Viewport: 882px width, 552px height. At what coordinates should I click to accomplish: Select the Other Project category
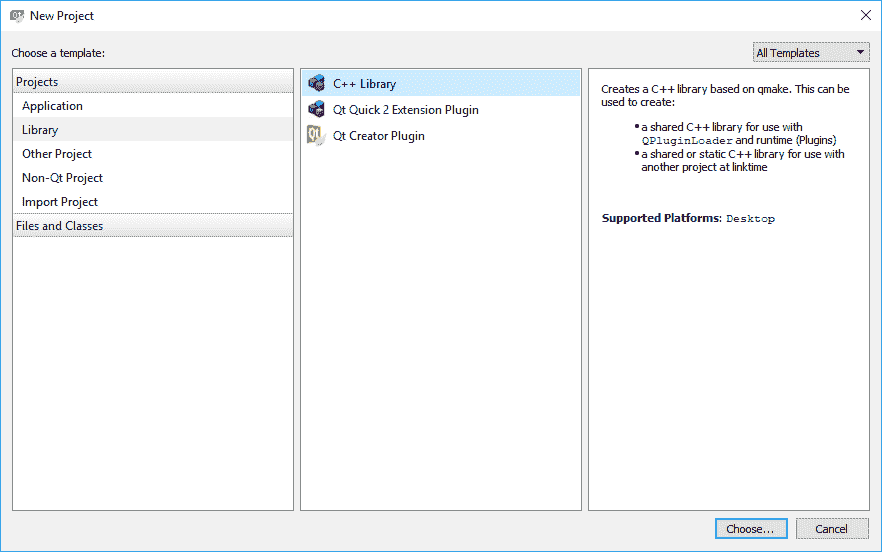coord(152,154)
